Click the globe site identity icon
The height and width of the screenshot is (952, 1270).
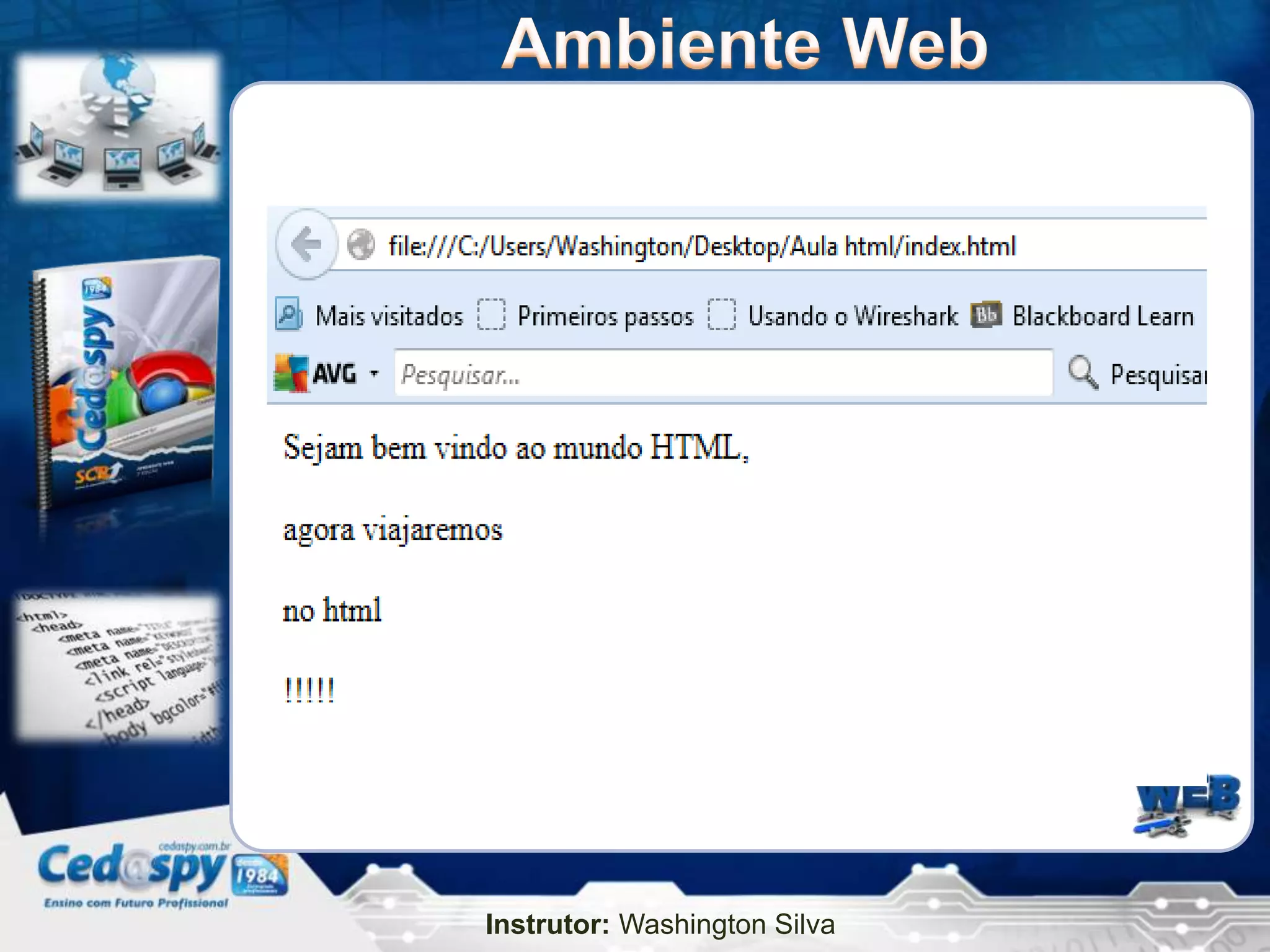coord(361,245)
